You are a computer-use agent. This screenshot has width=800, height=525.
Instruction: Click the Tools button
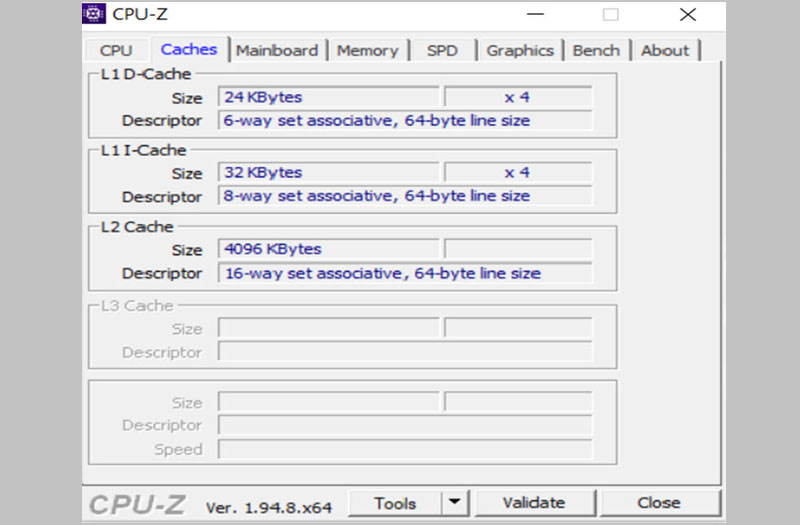tap(395, 504)
